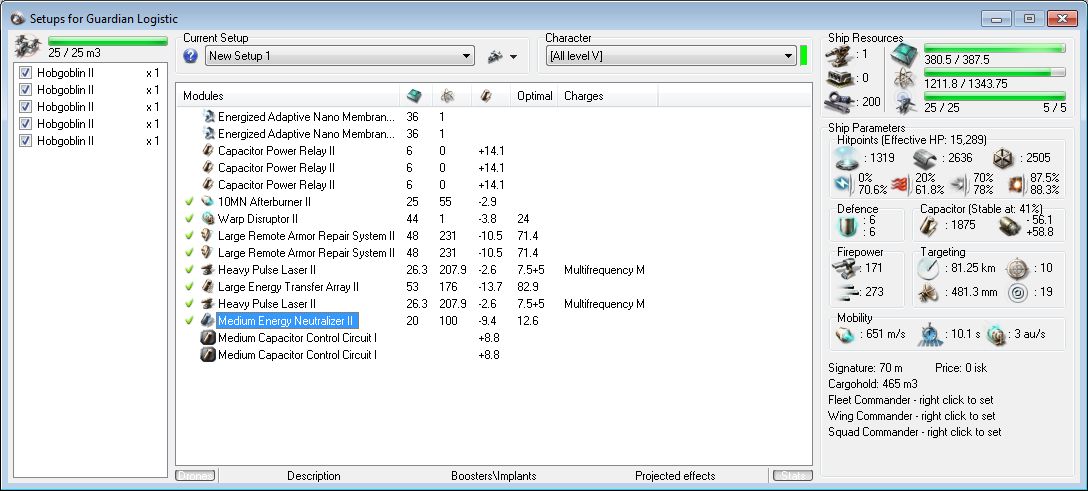This screenshot has width=1088, height=491.
Task: Click the max velocity icon showing 651 m/s
Action: [x=844, y=334]
